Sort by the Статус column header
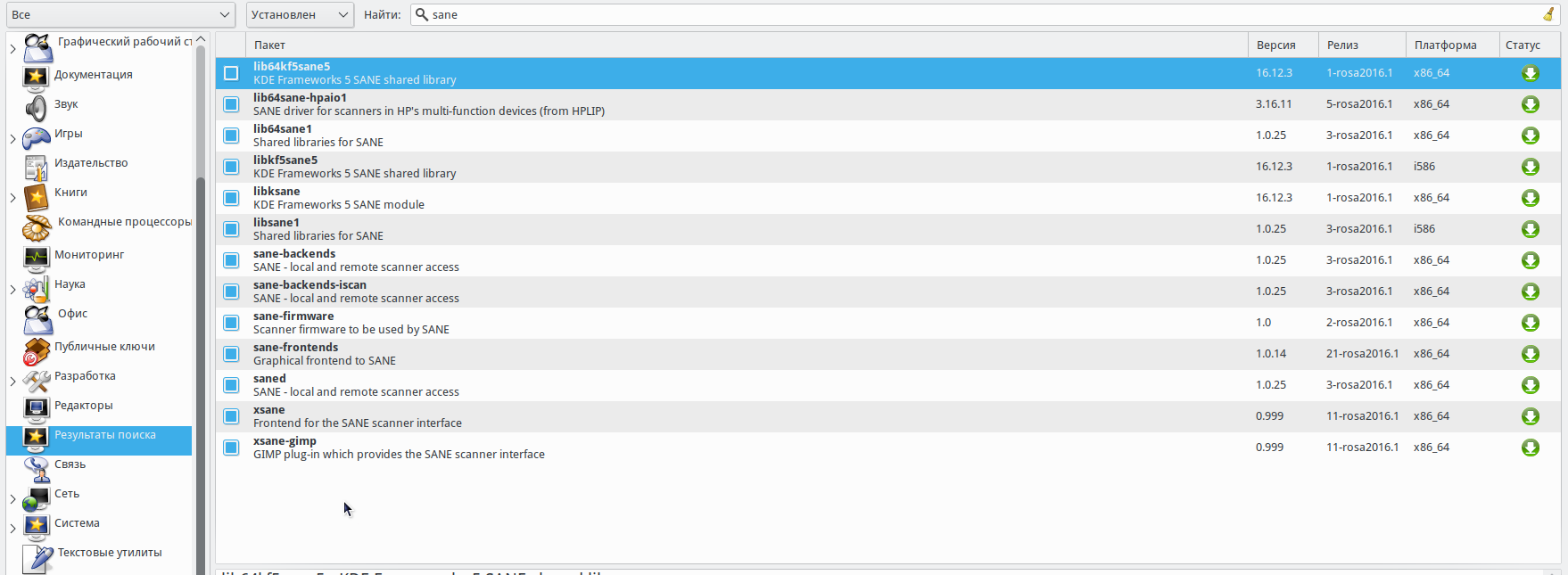Image resolution: width=1568 pixels, height=575 pixels. 1530,45
